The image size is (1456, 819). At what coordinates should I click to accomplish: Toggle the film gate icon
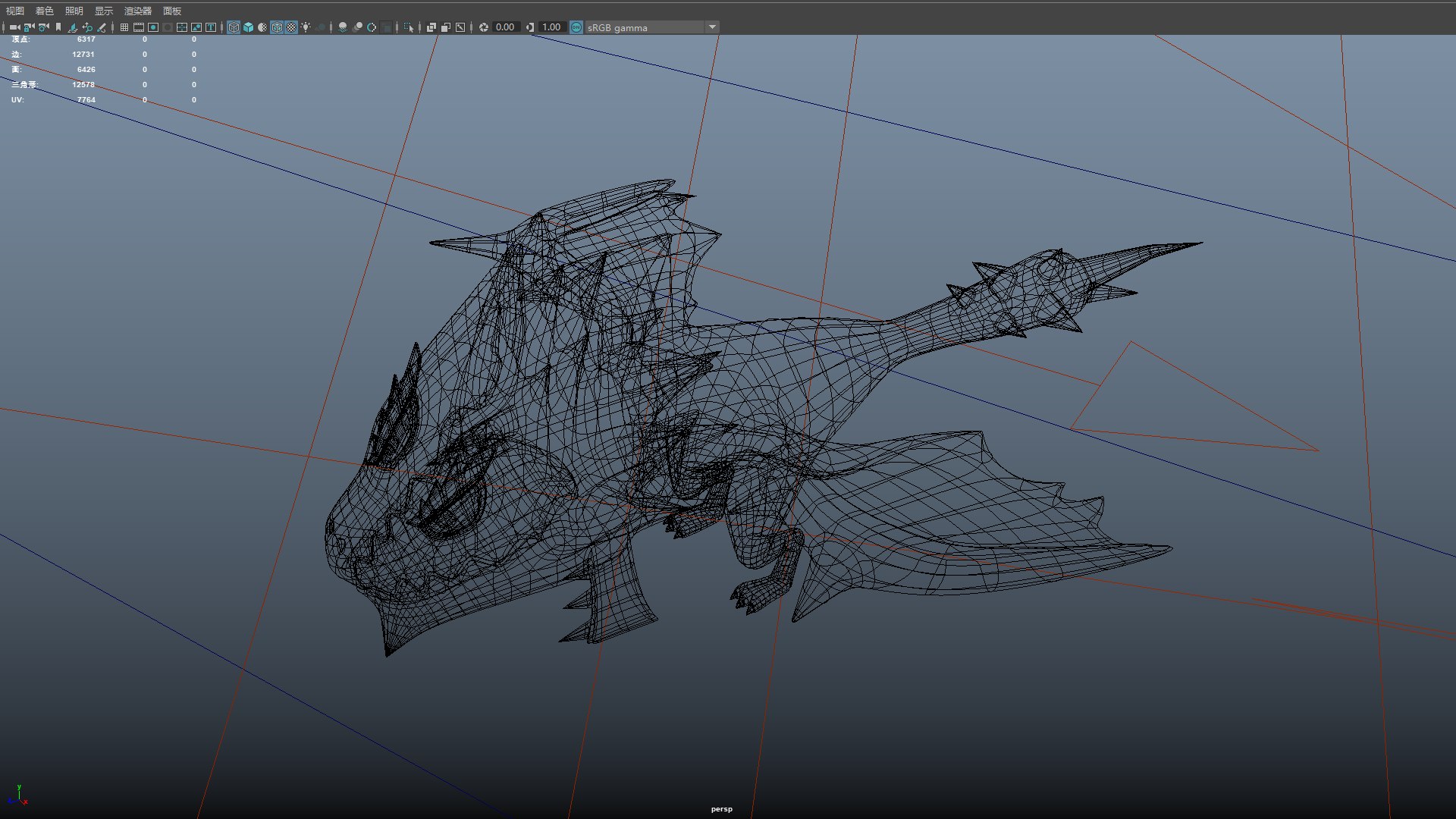(139, 27)
